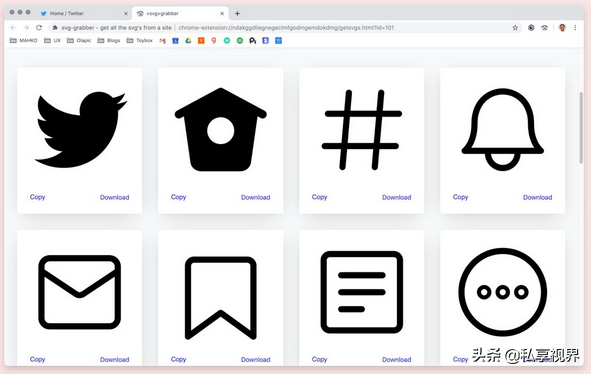Copy the bookmark ribbon SVG
This screenshot has width=591, height=374.
[x=178, y=359]
